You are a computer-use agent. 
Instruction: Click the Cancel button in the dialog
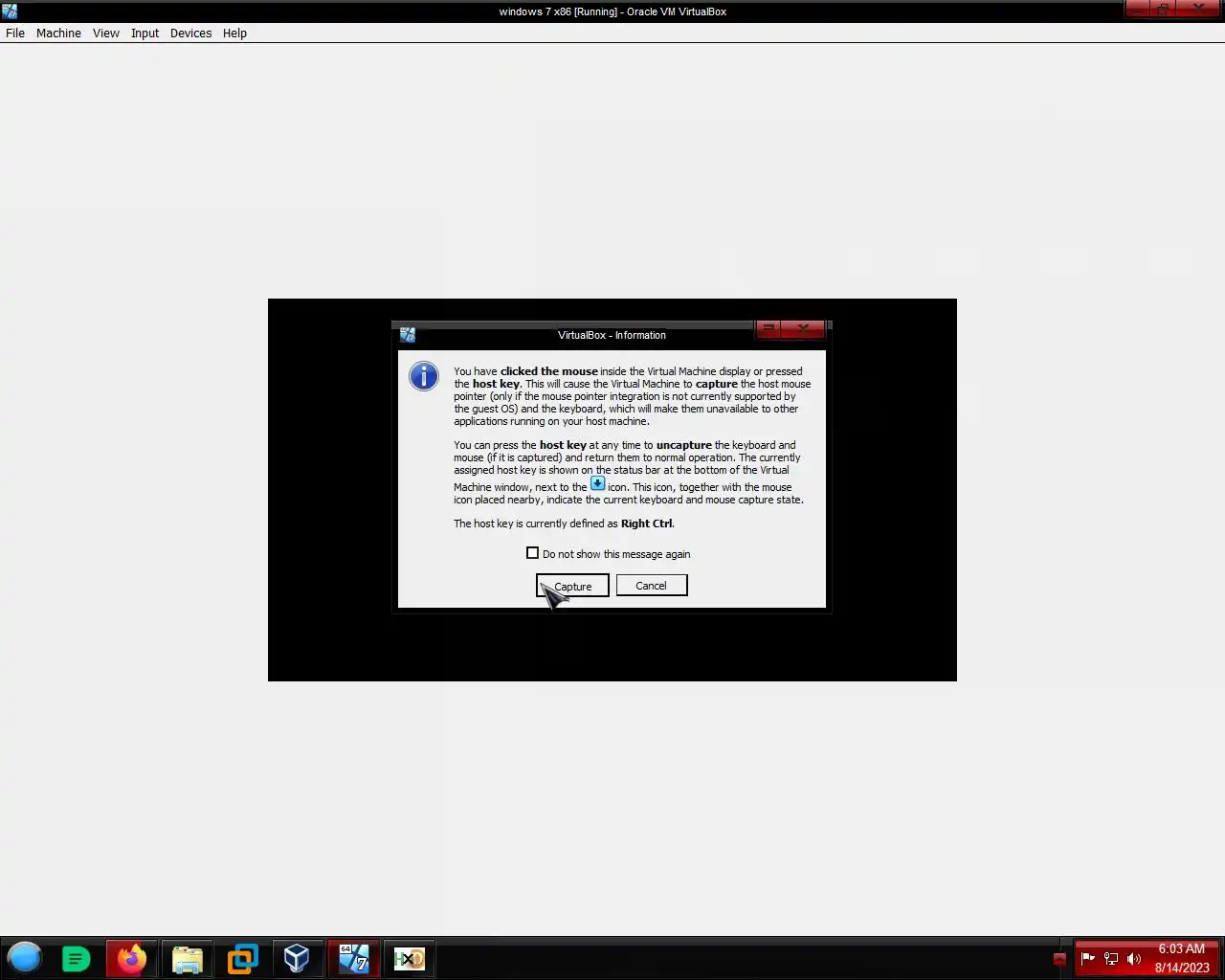click(652, 586)
